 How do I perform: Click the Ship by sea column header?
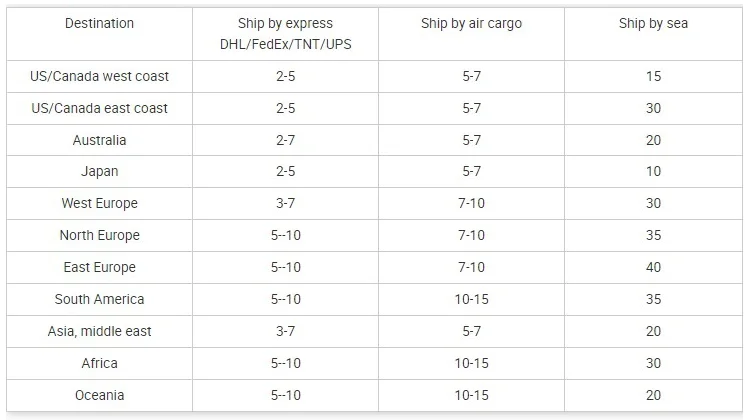coord(653,24)
